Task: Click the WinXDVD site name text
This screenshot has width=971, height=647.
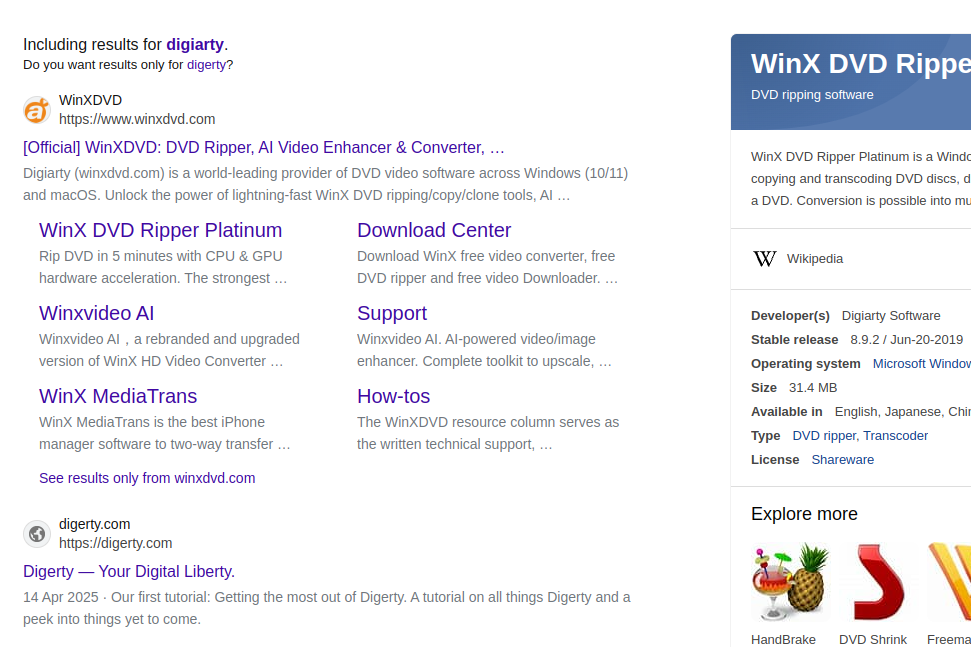Action: (x=90, y=100)
